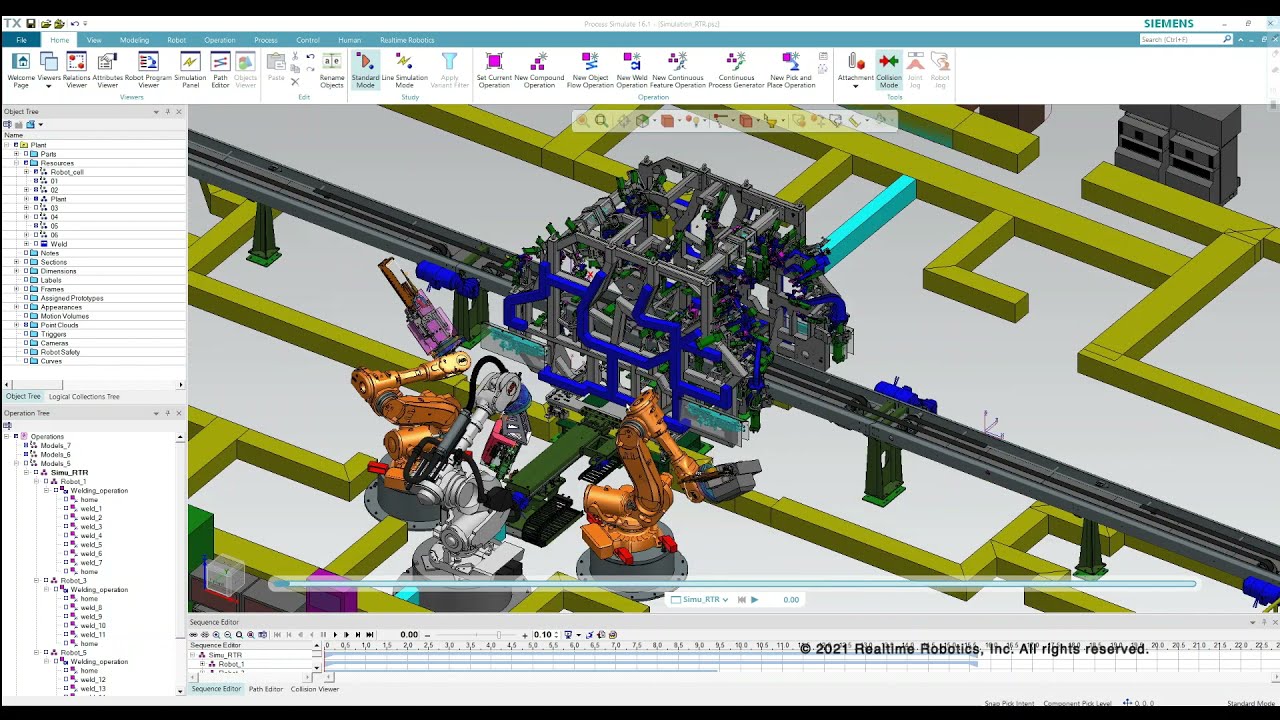Screen dimensions: 1280x720
Task: Open the Relations Viewer
Action: [x=76, y=70]
